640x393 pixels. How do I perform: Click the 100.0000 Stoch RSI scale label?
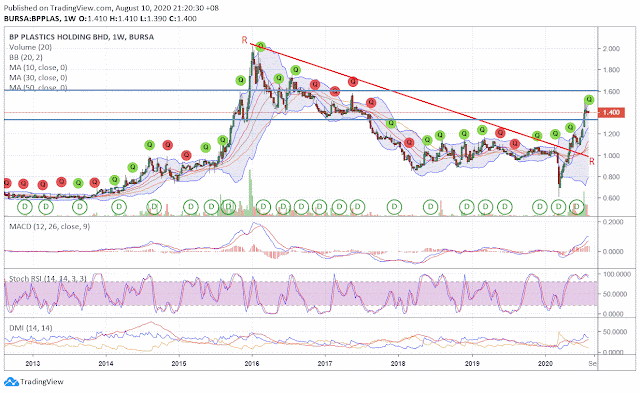pos(616,274)
